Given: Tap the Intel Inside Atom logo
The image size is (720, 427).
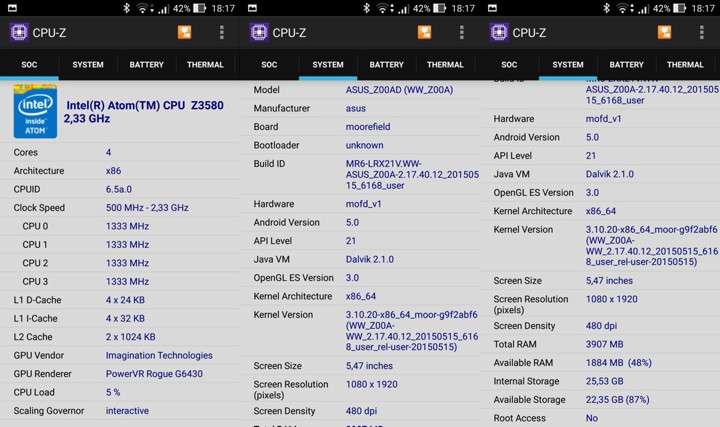Looking at the screenshot, I should tap(35, 112).
